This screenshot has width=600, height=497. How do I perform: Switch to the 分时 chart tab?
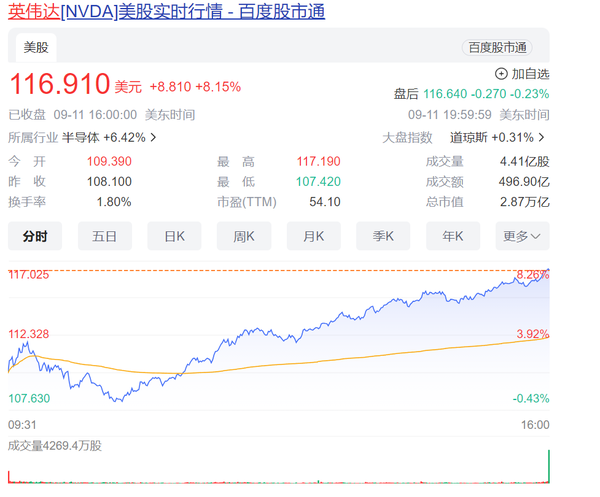[x=35, y=236]
